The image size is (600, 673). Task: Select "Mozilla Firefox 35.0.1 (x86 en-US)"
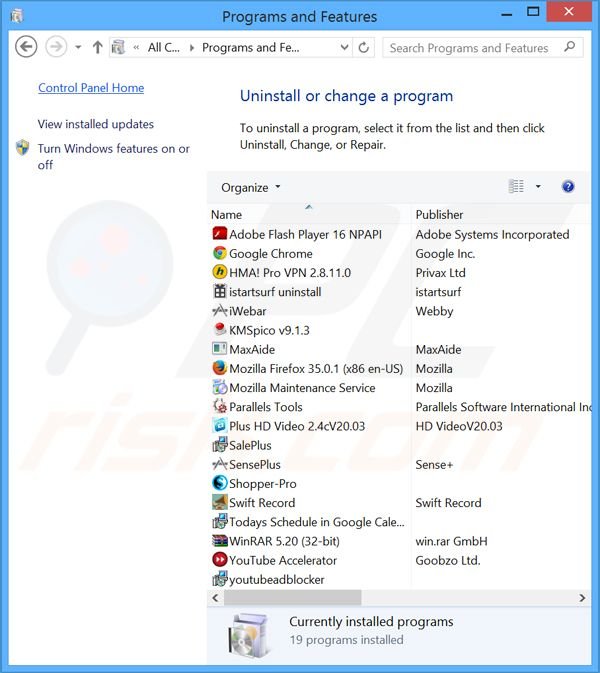point(316,369)
